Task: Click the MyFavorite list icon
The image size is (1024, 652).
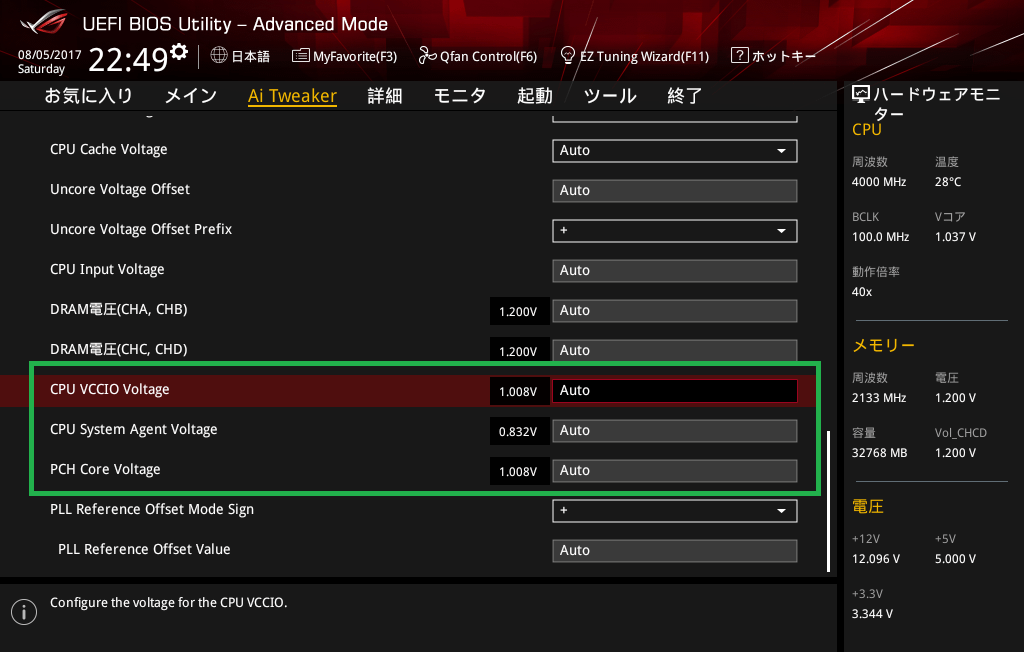Action: click(x=300, y=56)
